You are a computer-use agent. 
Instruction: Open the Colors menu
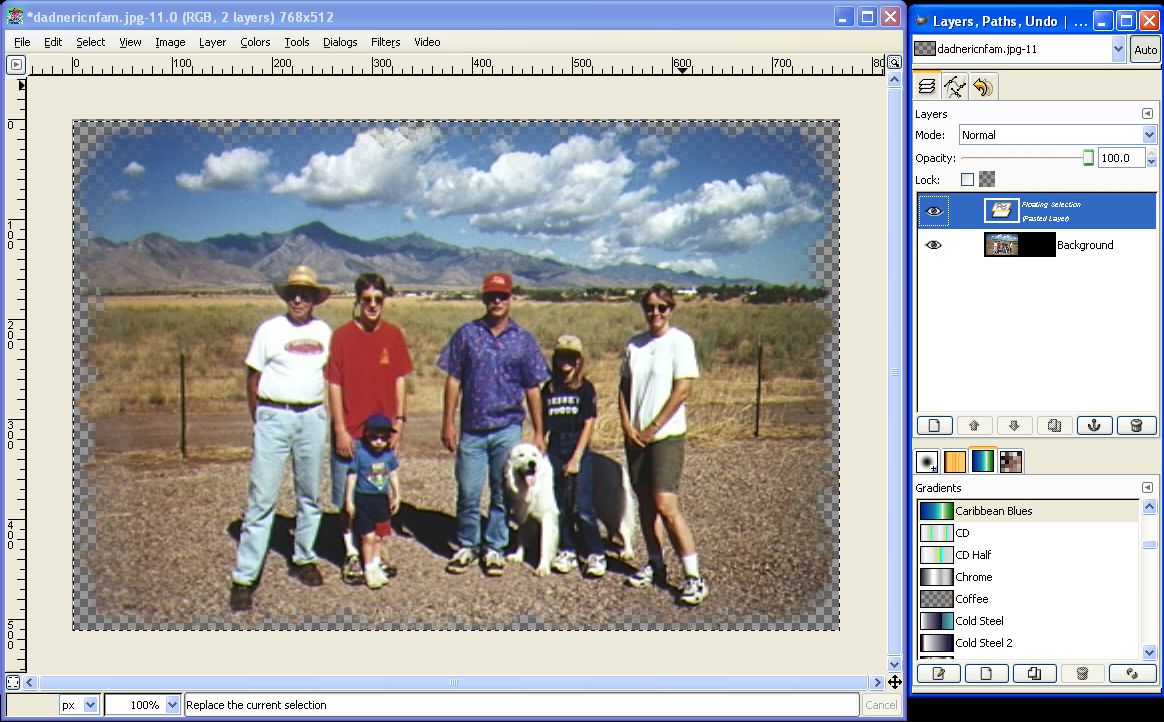pos(255,42)
